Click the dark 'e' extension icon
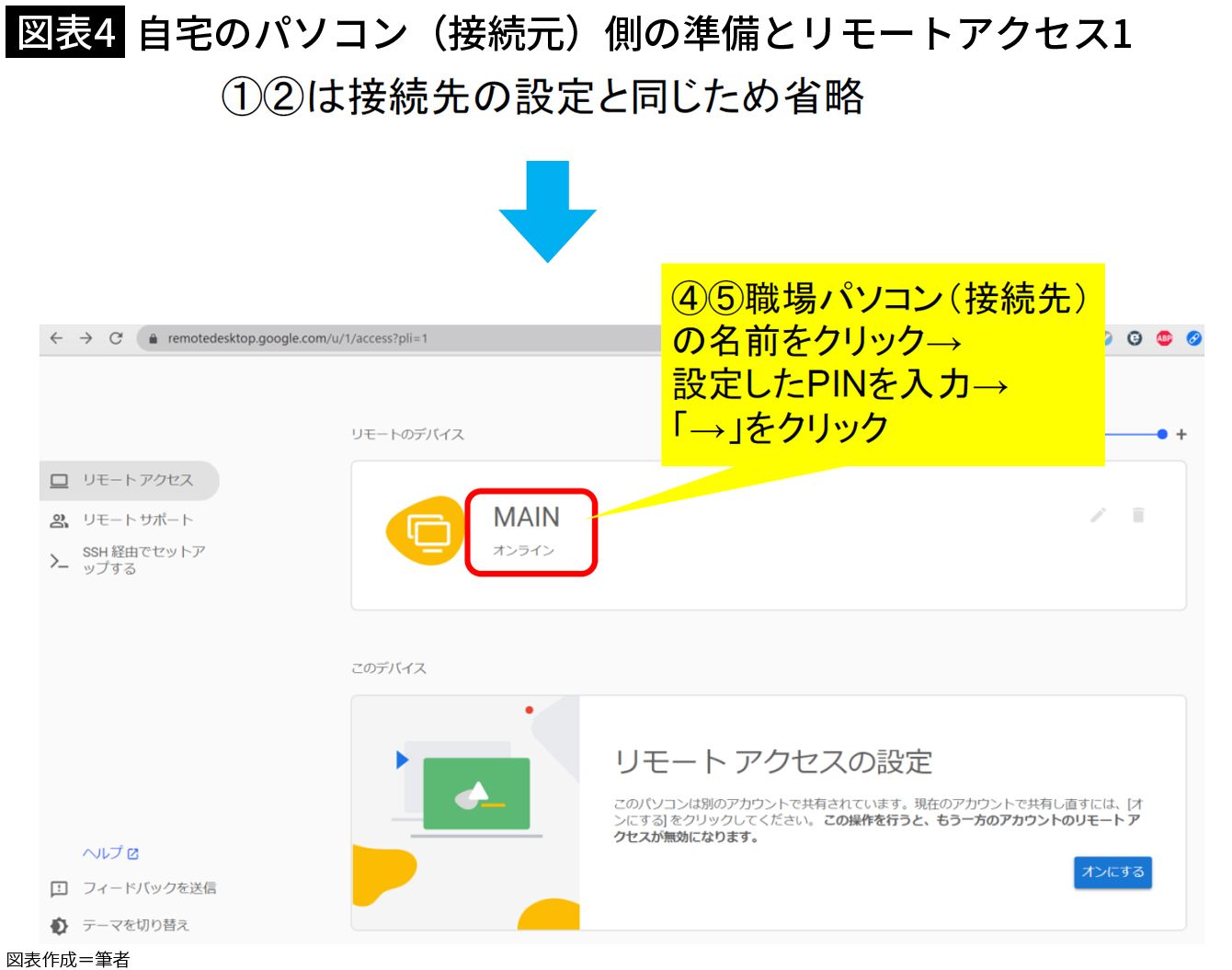The width and height of the screenshot is (1232, 970). click(1135, 338)
